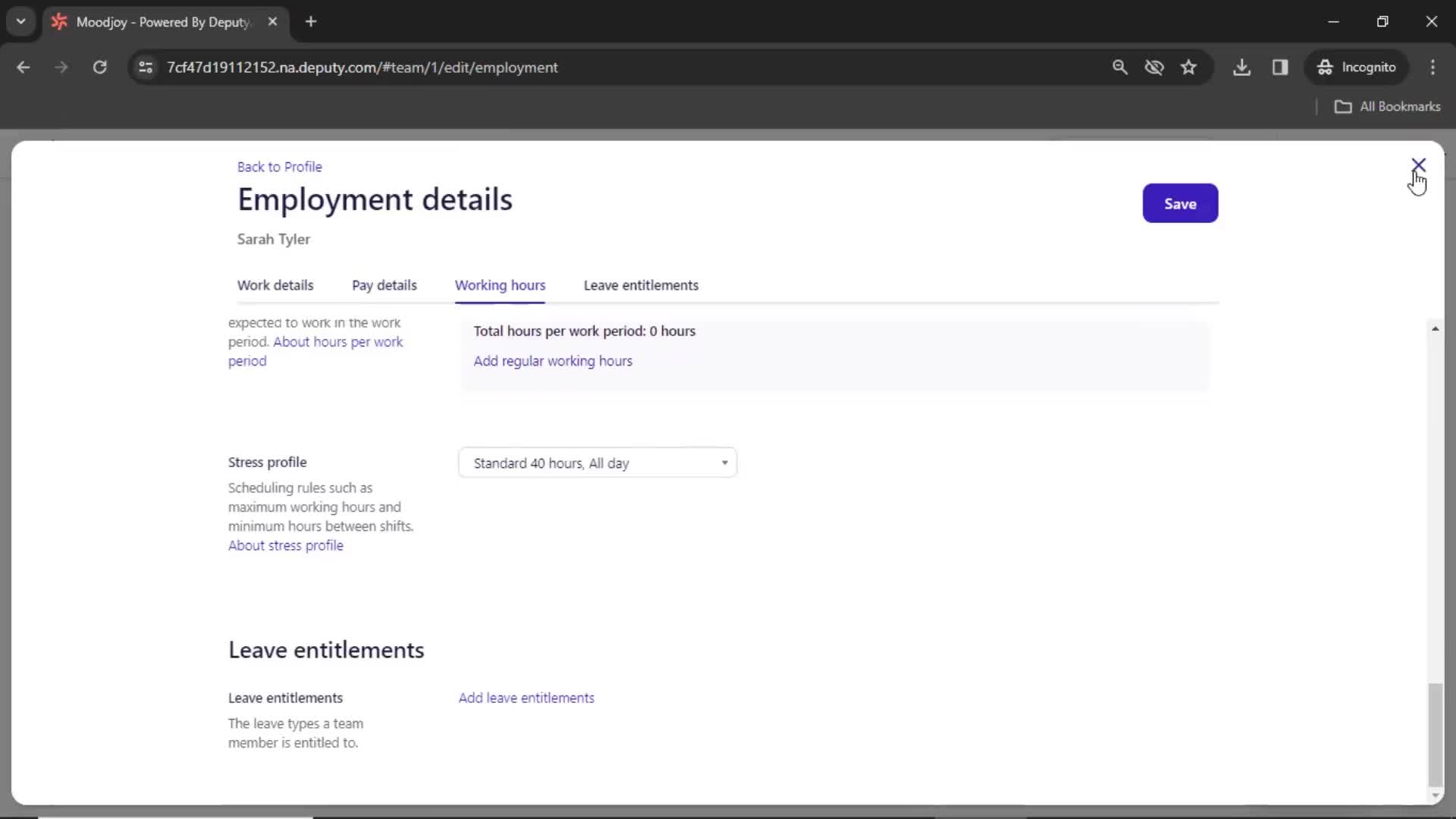Open a new browser tab

pos(311,22)
